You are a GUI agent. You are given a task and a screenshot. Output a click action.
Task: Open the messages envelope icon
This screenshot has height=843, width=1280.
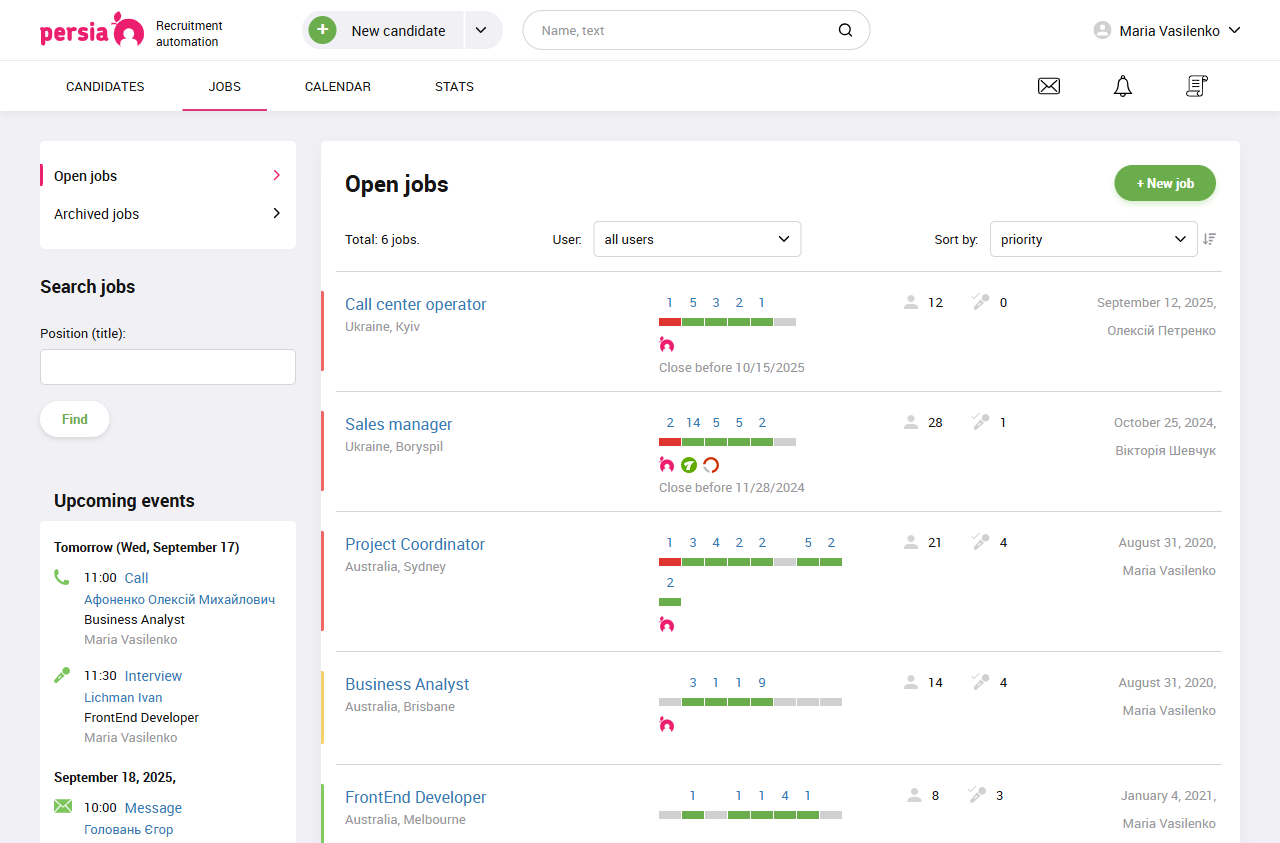[1048, 86]
